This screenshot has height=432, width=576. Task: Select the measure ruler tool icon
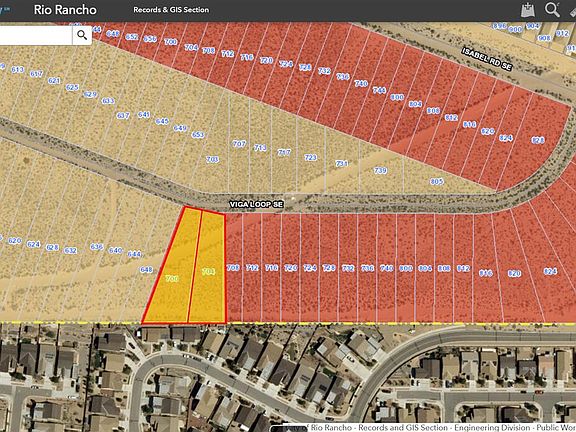pyautogui.click(x=573, y=11)
